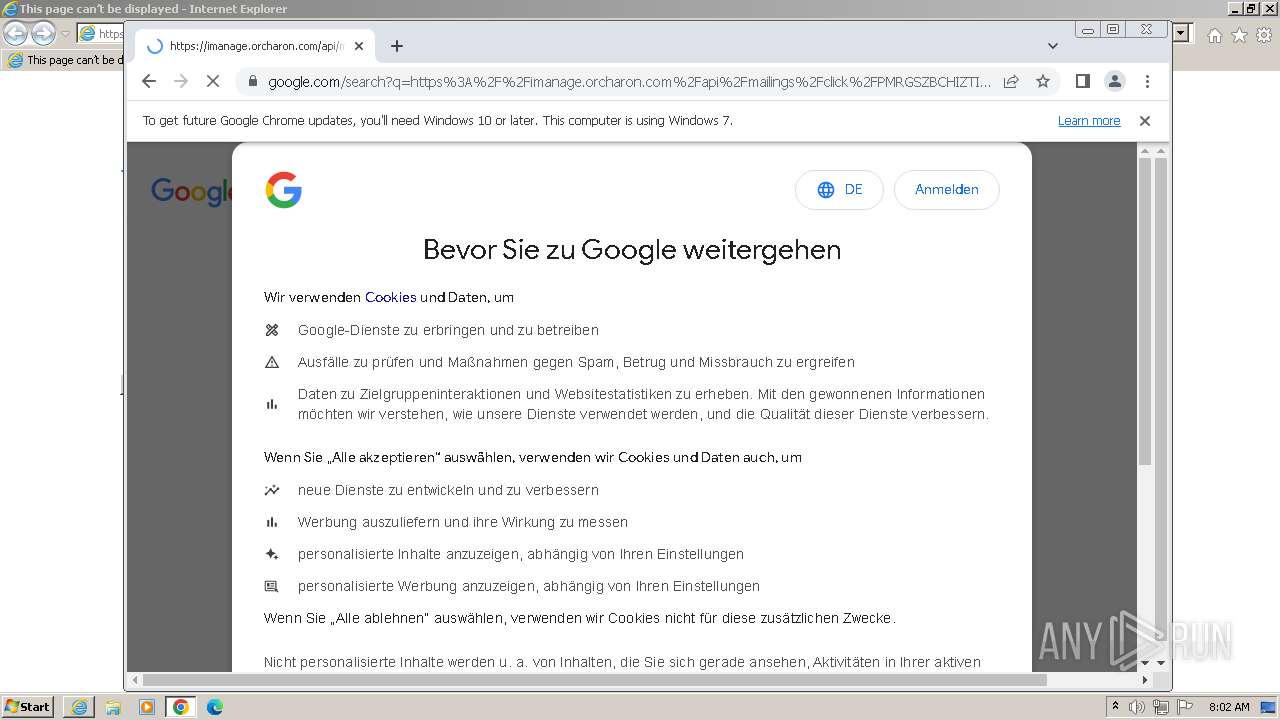Open Windows Explorer folder in taskbar

(113, 707)
